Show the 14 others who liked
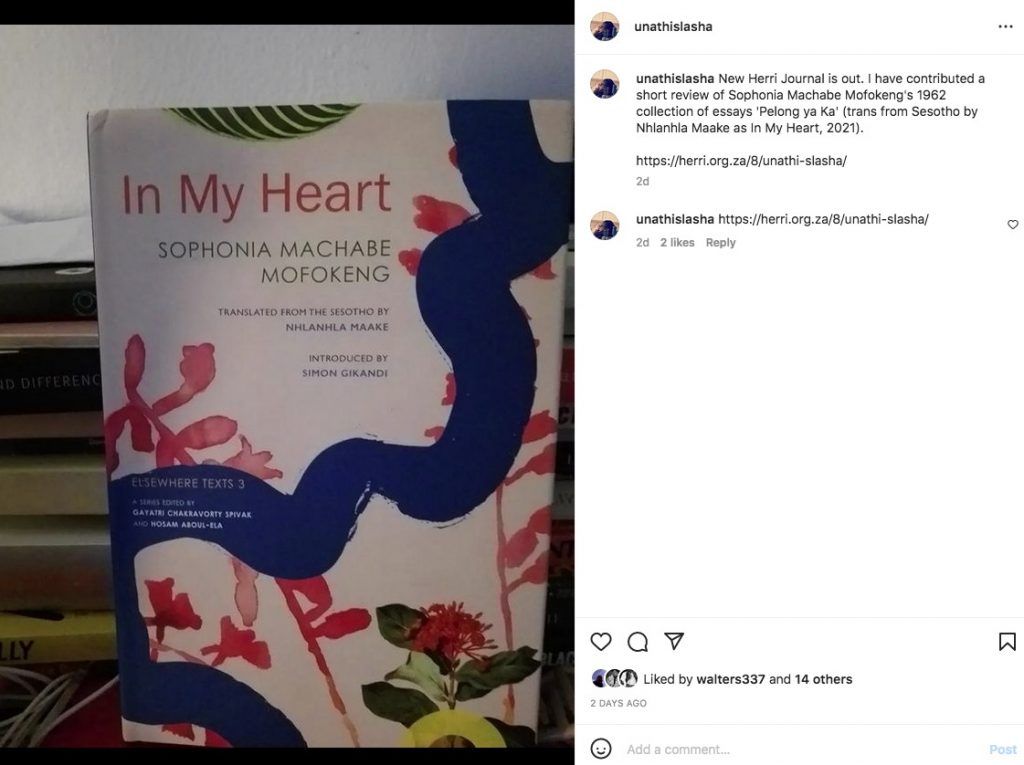Image resolution: width=1024 pixels, height=765 pixels. (824, 679)
